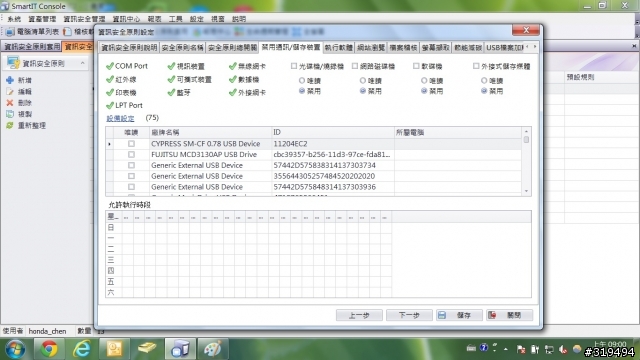Open the Windows Start orb

15,349
